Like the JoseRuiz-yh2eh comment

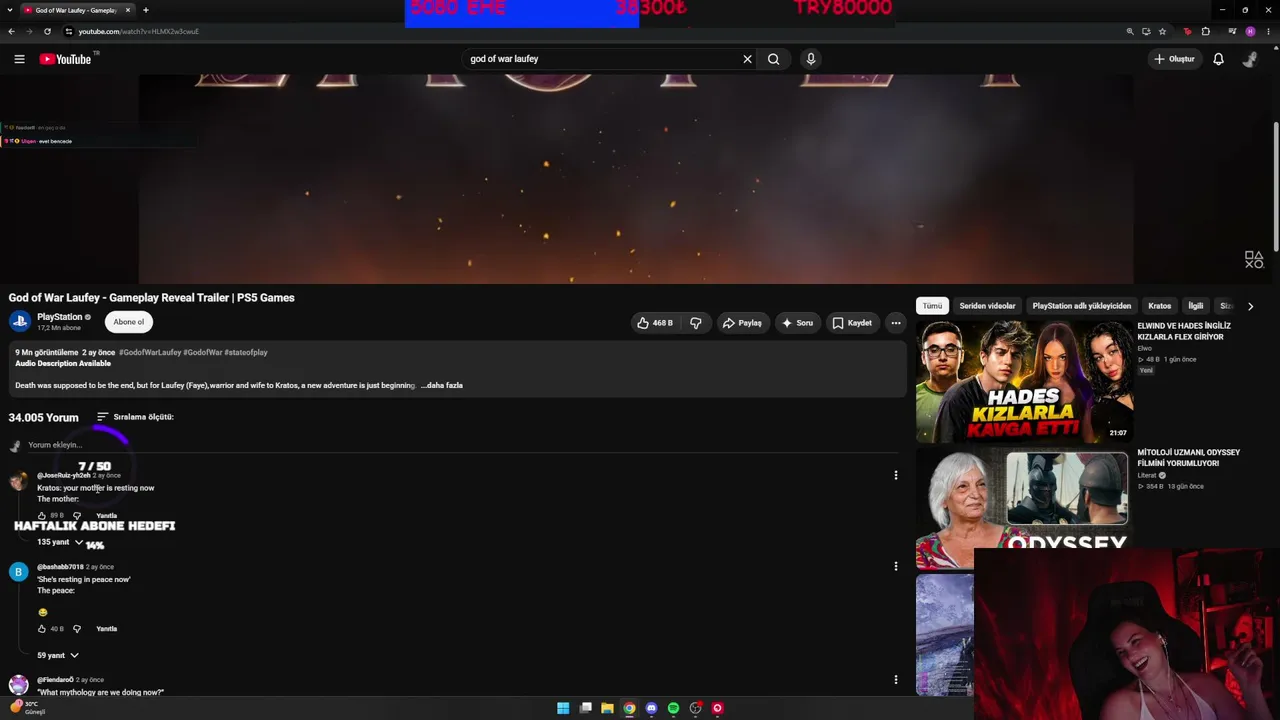pos(42,516)
